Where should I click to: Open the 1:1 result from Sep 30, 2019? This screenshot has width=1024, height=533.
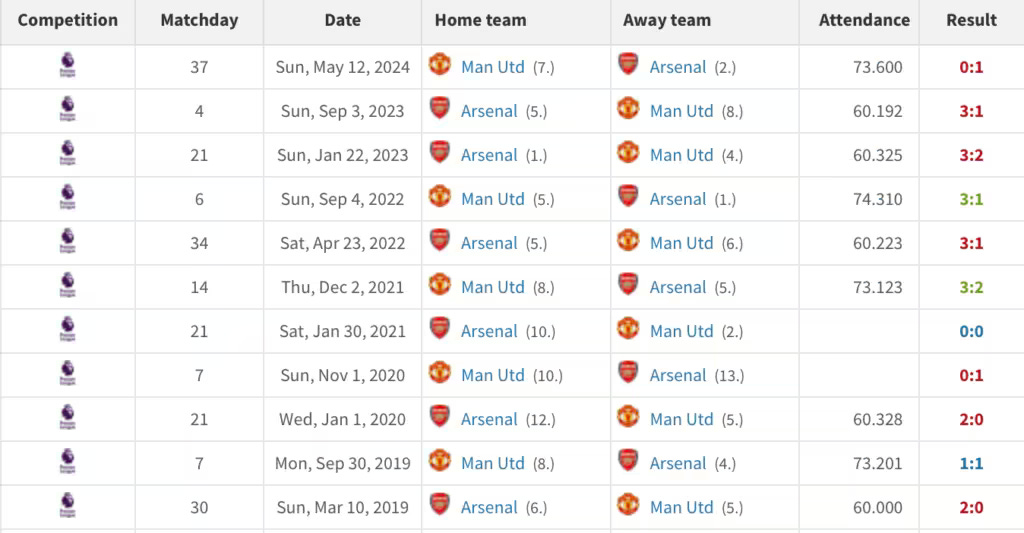click(x=971, y=464)
